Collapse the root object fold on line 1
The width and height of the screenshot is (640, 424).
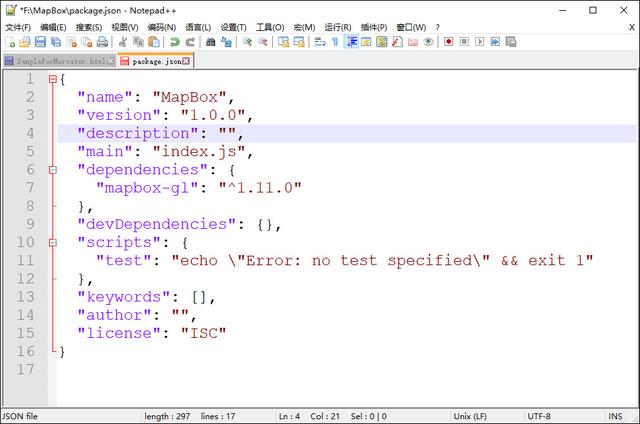(52, 79)
